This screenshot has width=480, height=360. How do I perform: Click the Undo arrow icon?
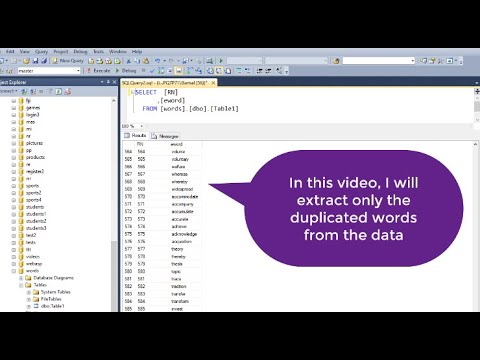[x=157, y=61]
